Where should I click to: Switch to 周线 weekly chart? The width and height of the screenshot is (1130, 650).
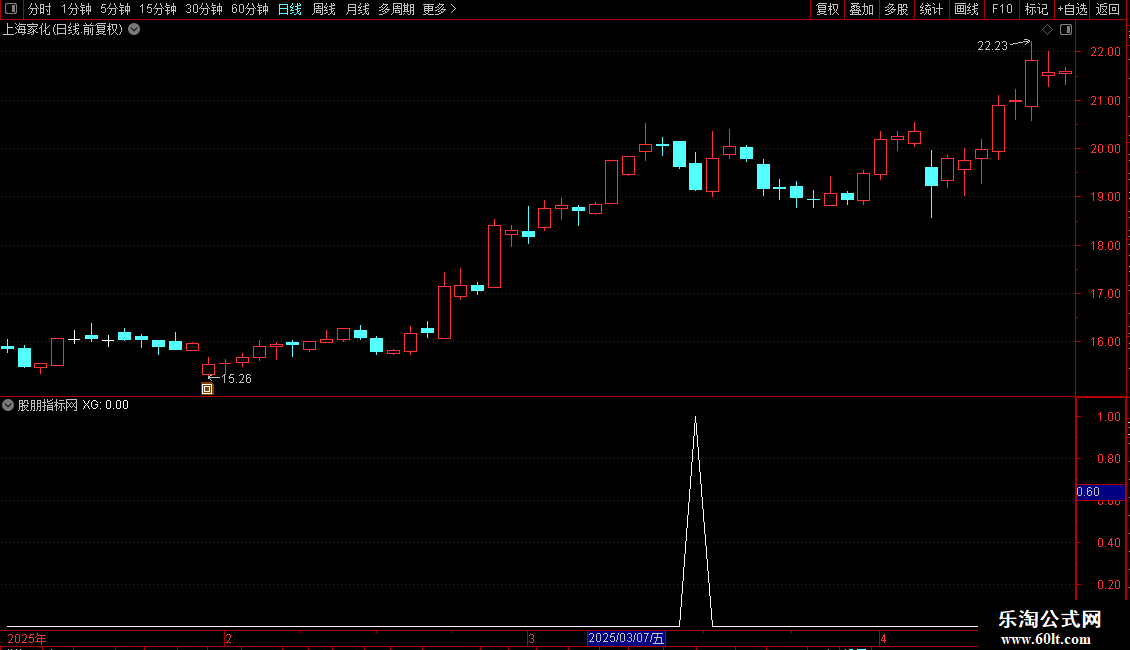tap(324, 9)
